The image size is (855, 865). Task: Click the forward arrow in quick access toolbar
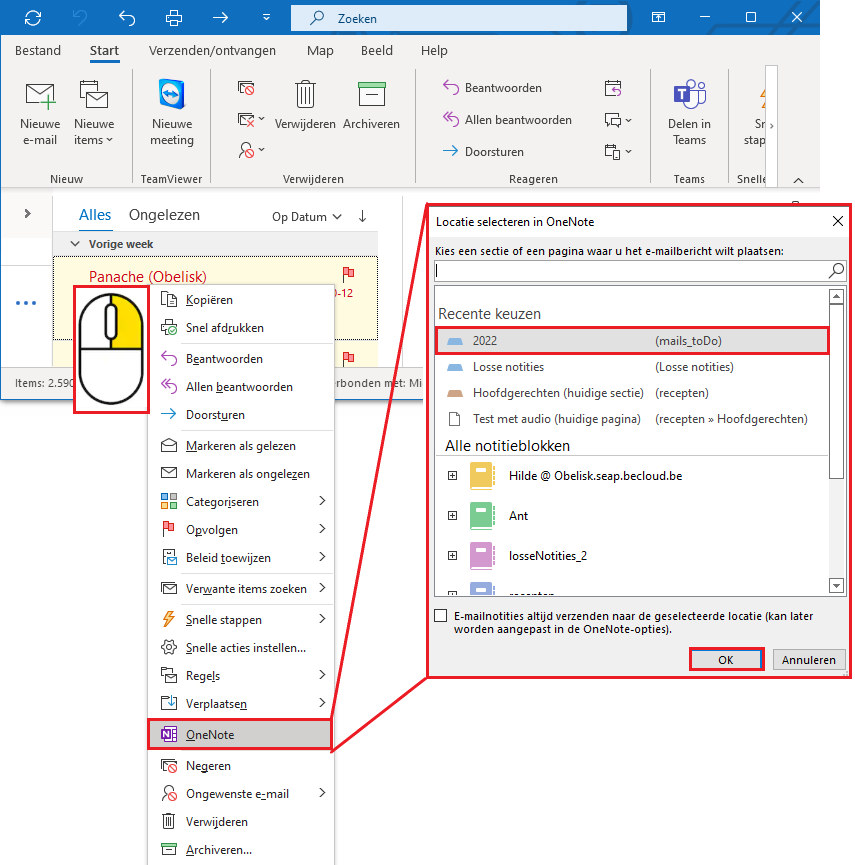point(221,18)
